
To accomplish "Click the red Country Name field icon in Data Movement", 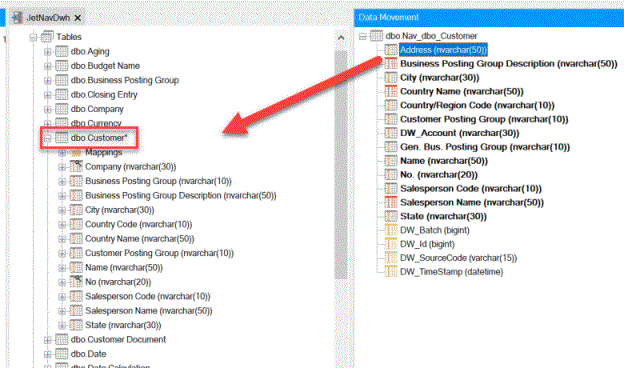I will coord(391,92).
